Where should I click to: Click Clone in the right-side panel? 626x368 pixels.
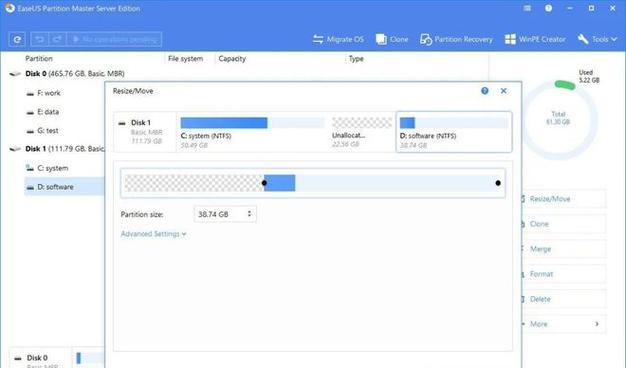pos(564,224)
